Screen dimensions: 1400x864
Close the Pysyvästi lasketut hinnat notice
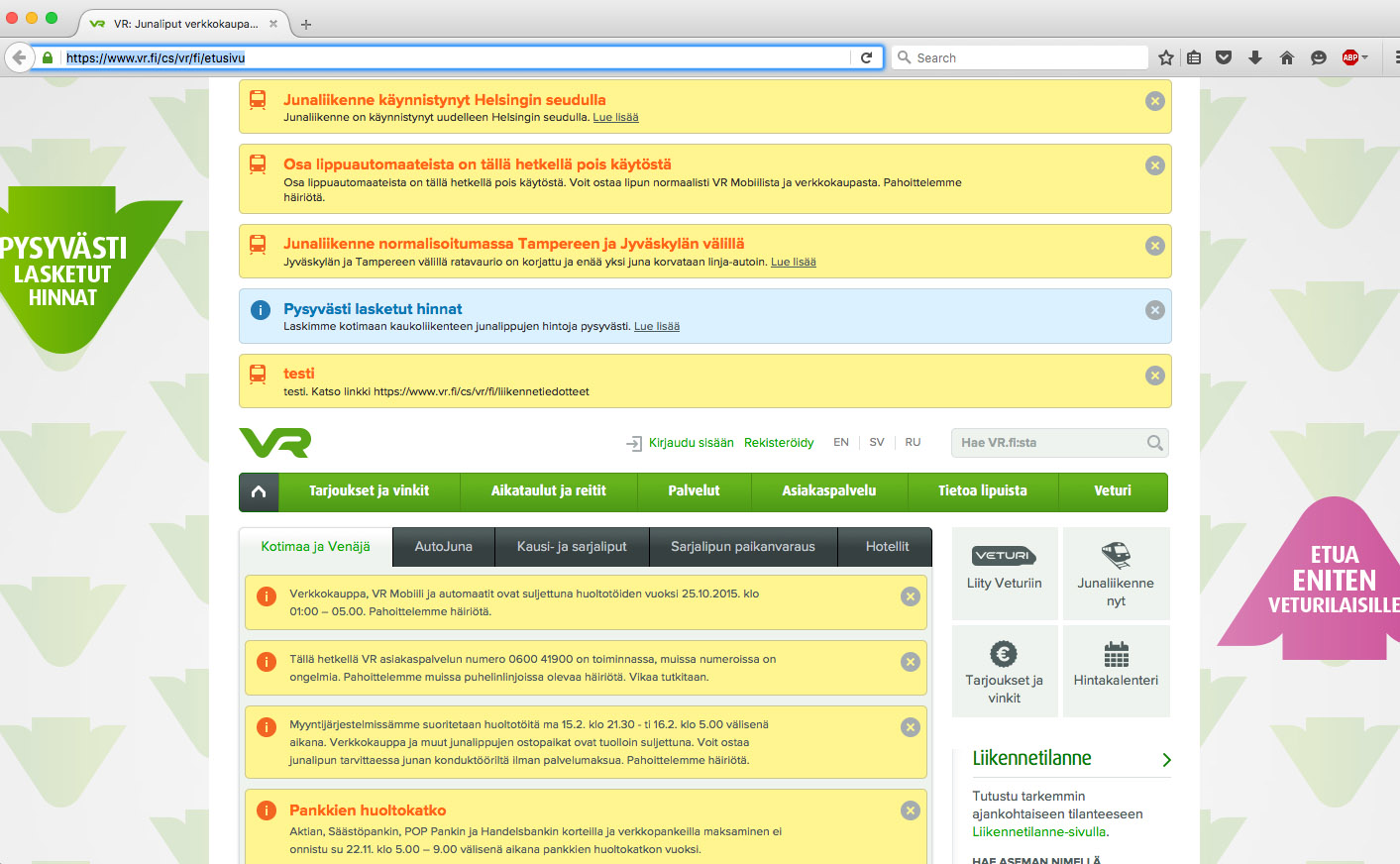click(1155, 310)
